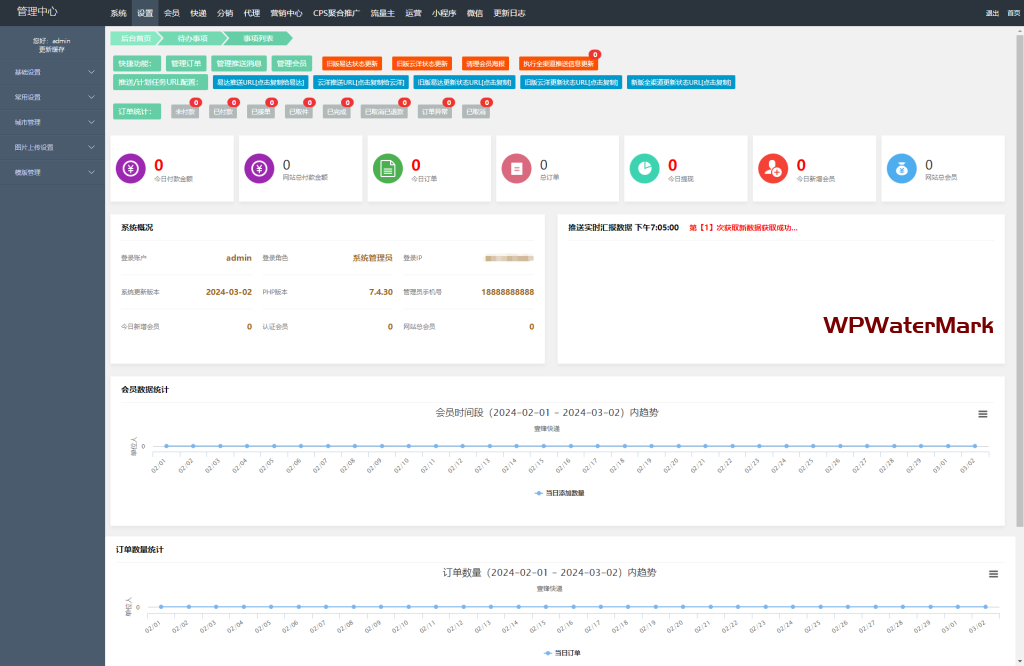This screenshot has width=1024, height=666.
Task: Toggle the 当日添加数量 legend series
Action: coord(560,493)
